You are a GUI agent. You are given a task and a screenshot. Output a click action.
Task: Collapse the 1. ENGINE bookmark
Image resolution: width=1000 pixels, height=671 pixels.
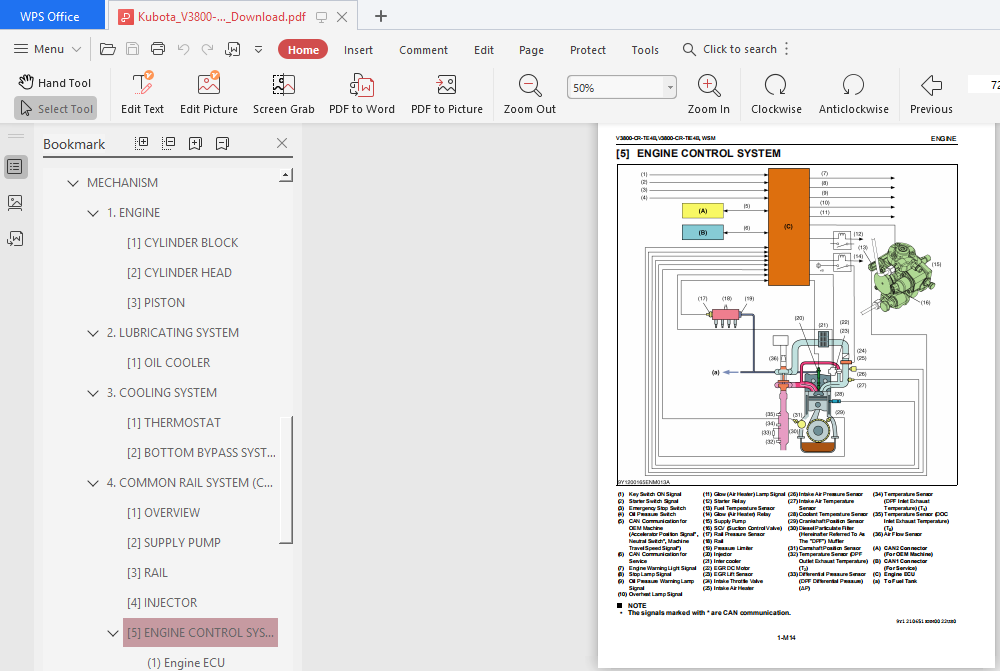93,213
